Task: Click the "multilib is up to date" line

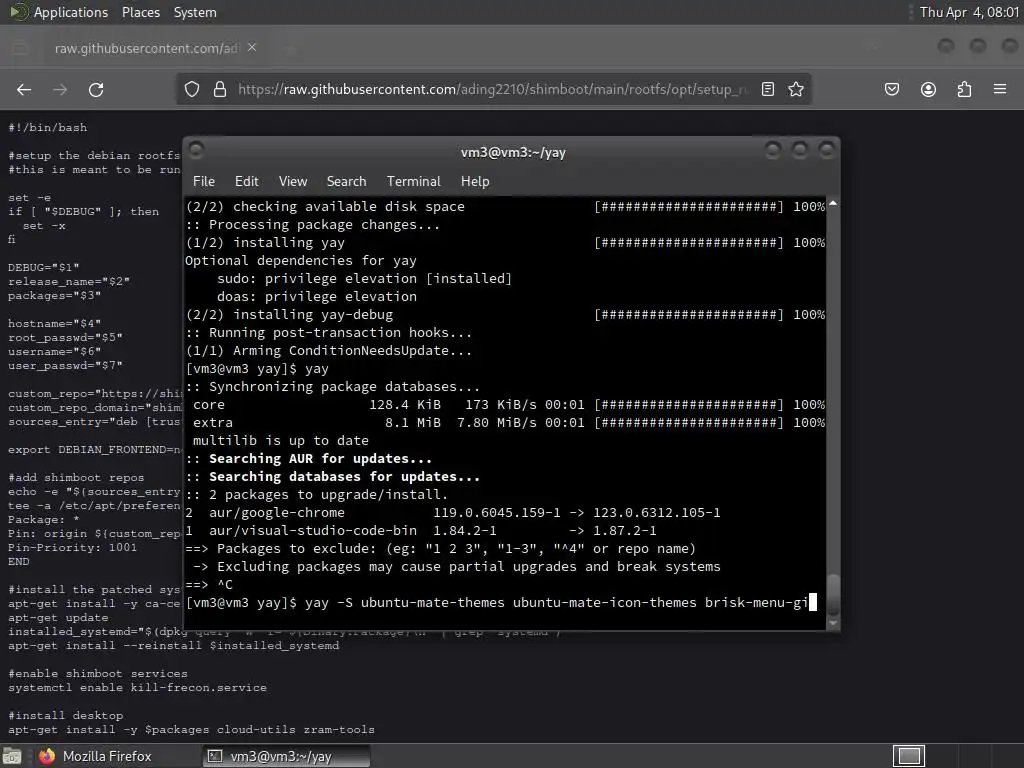Action: coord(280,440)
